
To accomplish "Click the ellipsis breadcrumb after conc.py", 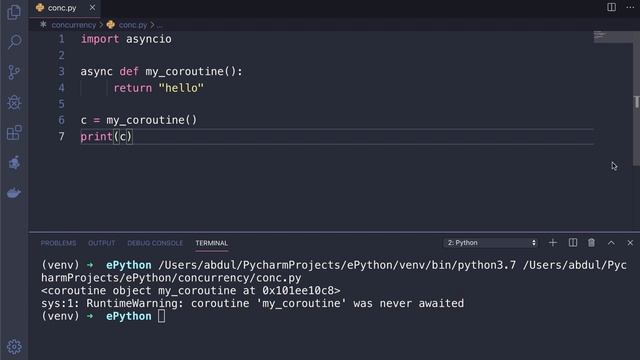I will coord(159,25).
